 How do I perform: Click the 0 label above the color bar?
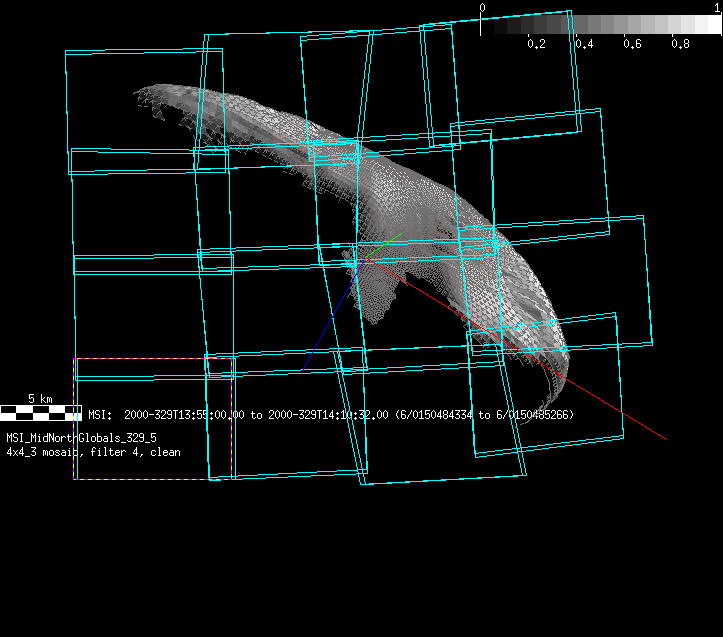click(x=482, y=7)
